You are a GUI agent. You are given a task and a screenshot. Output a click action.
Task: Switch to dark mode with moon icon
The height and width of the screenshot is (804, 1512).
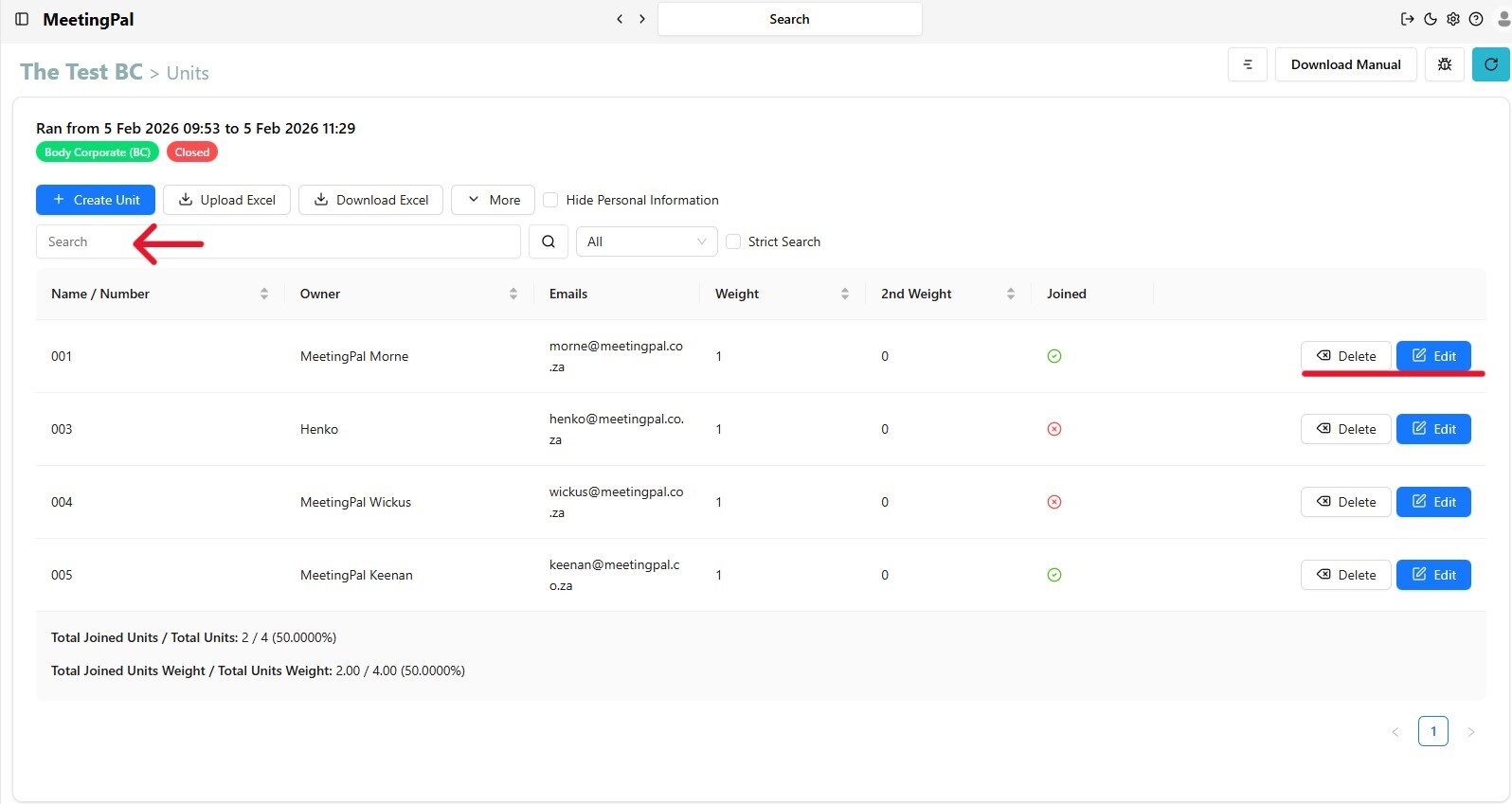click(x=1431, y=19)
